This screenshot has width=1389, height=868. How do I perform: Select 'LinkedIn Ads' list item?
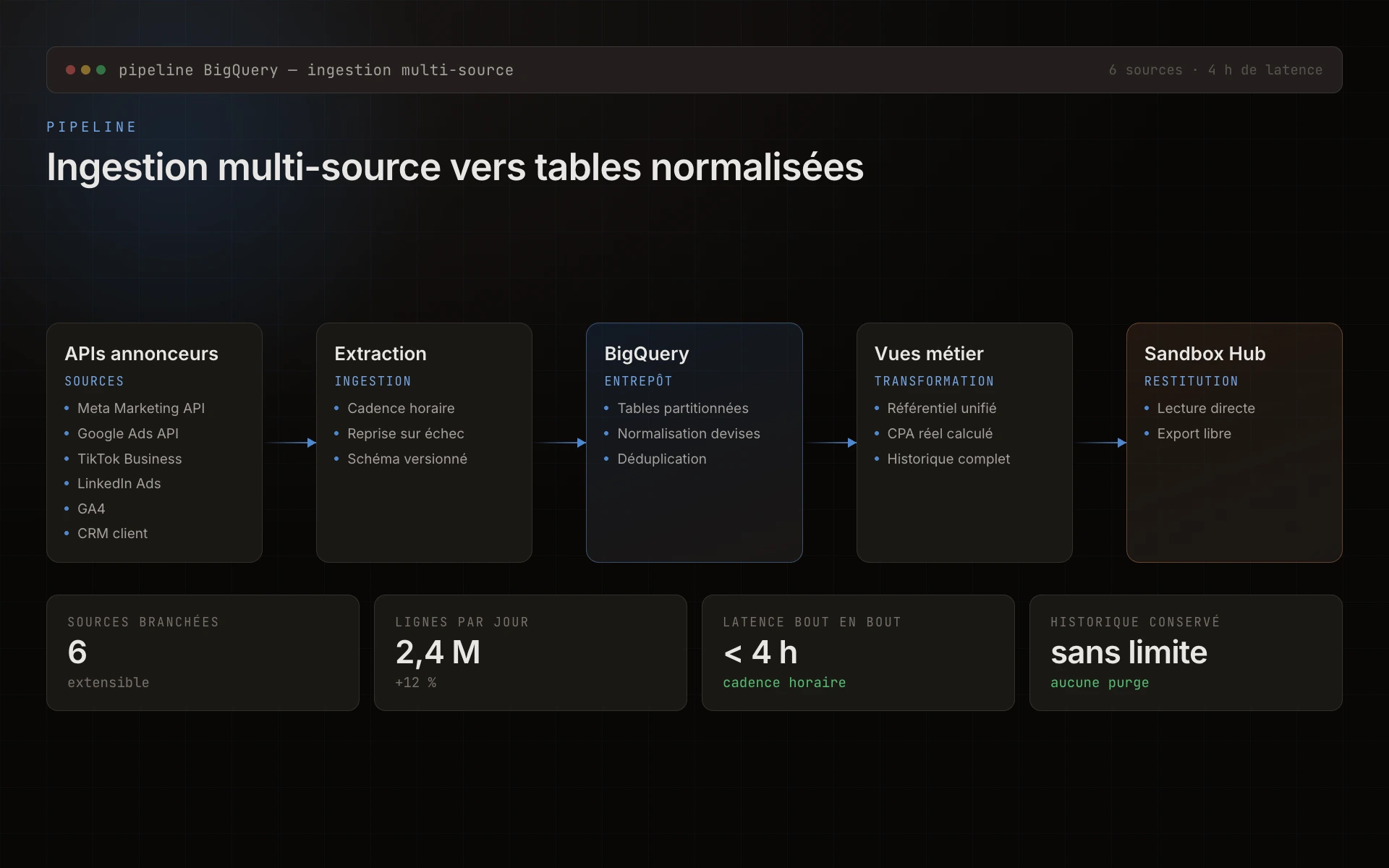pos(119,483)
